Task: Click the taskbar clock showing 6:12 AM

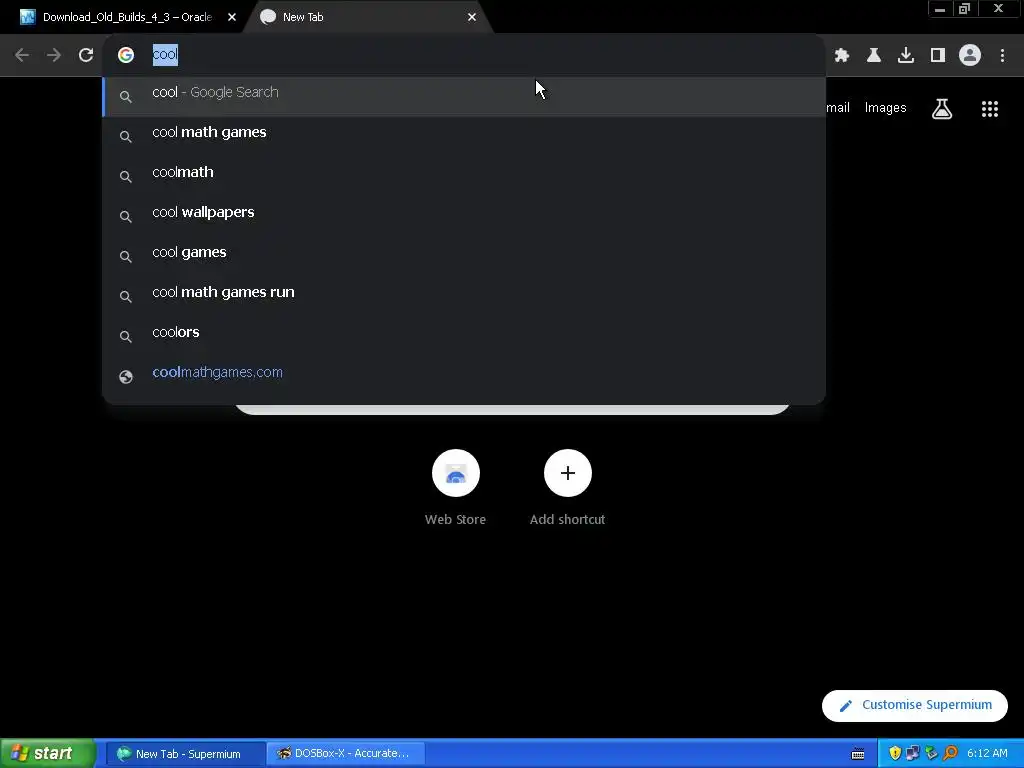Action: [987, 754]
